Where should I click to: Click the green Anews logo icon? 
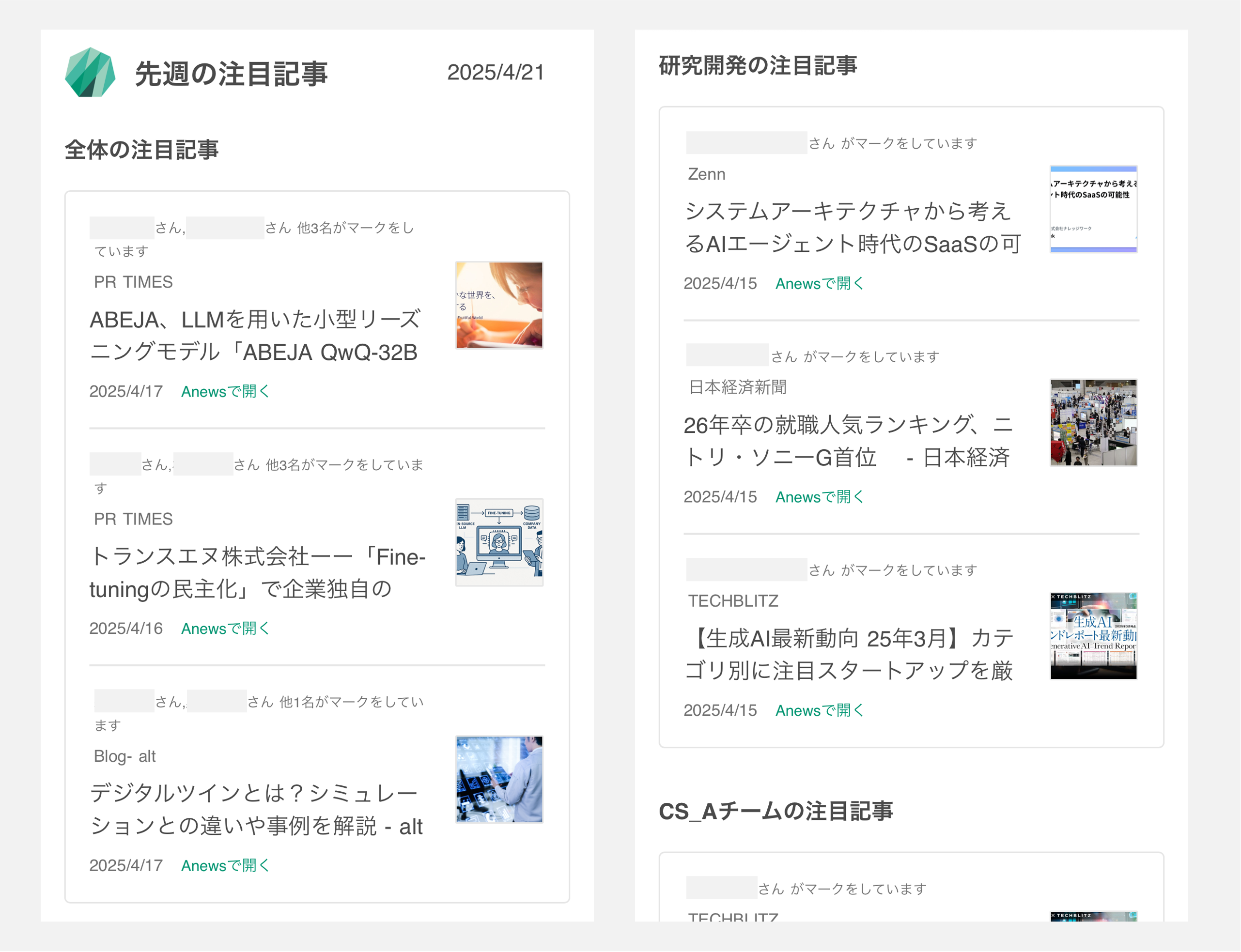click(90, 73)
